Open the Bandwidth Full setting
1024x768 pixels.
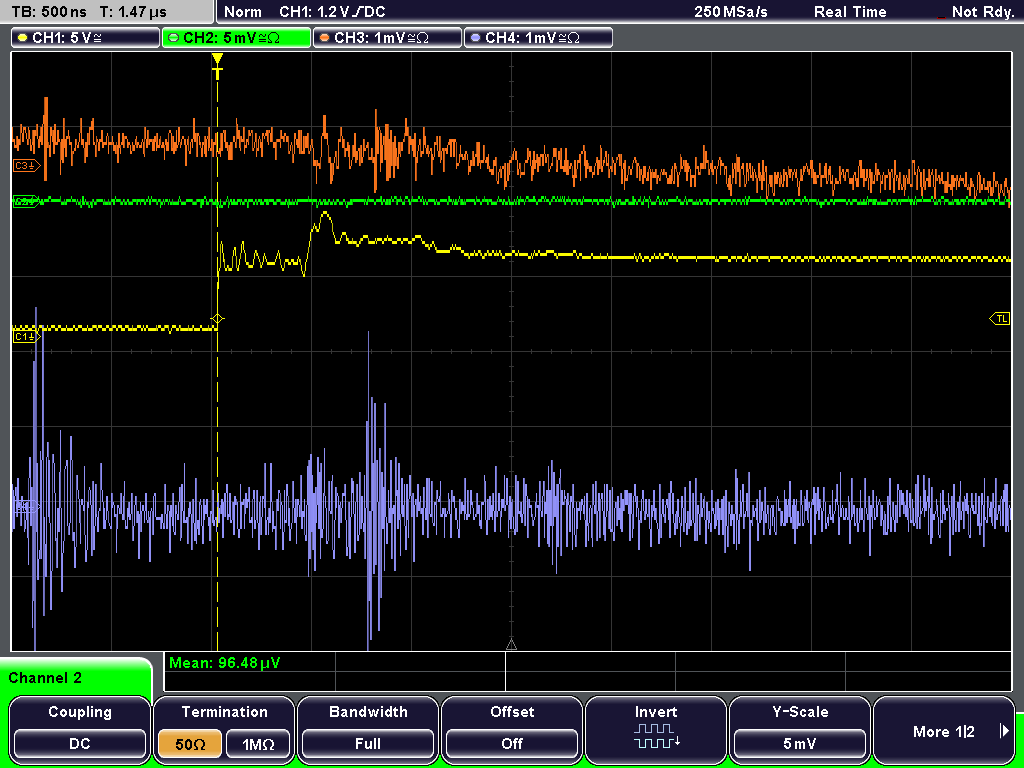point(368,729)
